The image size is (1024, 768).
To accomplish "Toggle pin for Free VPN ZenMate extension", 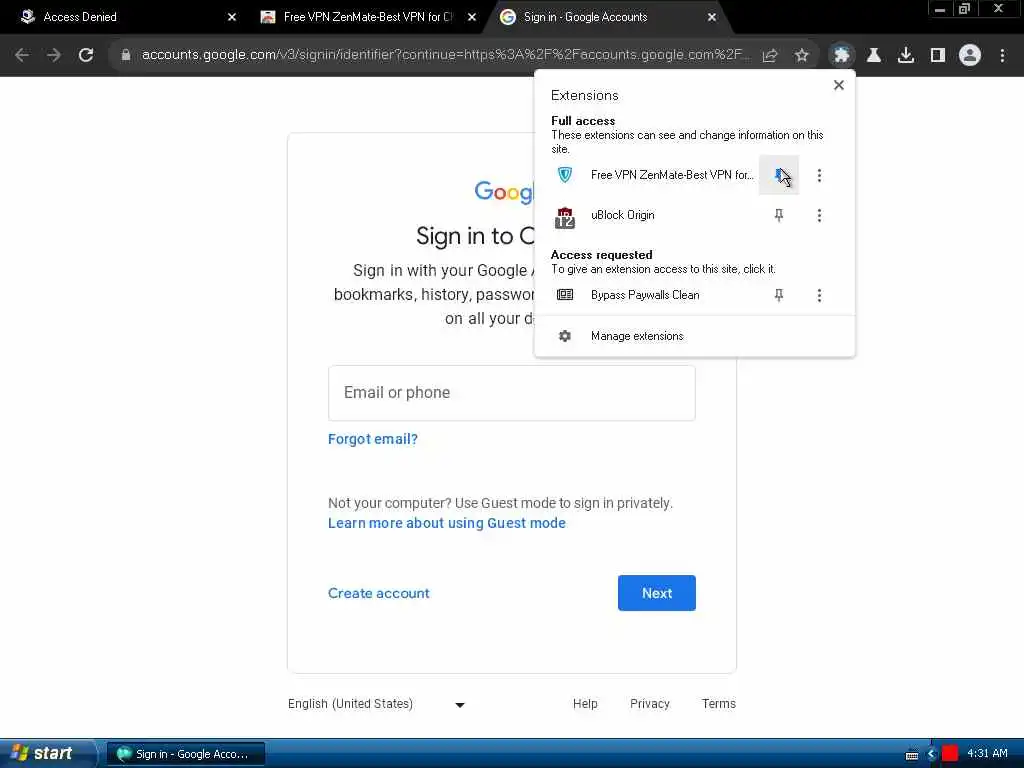I will [x=778, y=174].
